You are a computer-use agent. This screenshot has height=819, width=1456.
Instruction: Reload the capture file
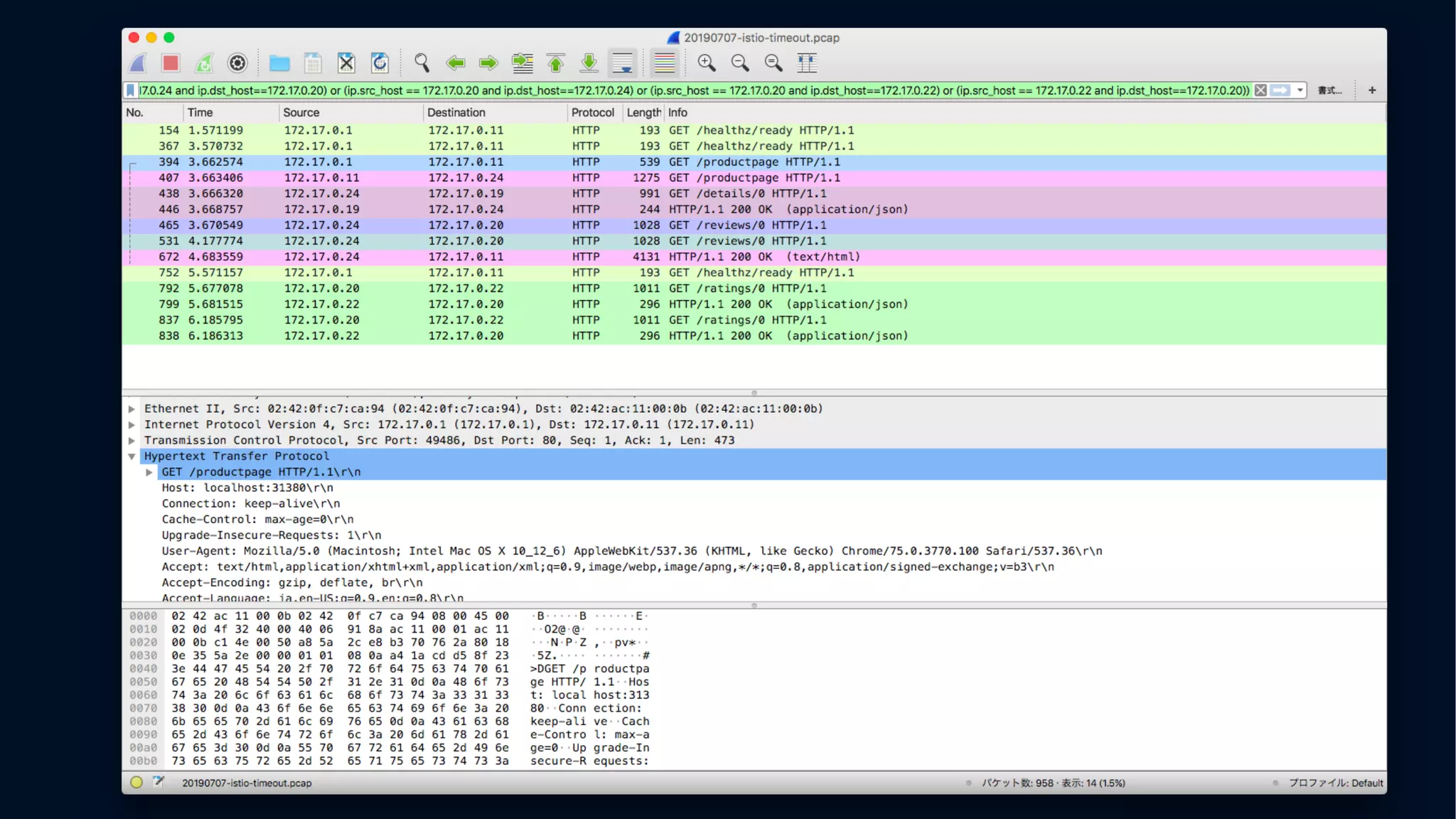380,63
